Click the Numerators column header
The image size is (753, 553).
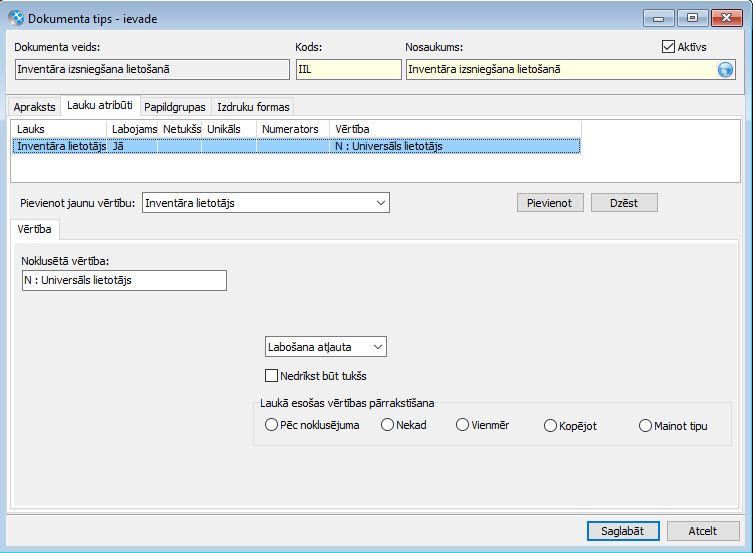(293, 129)
